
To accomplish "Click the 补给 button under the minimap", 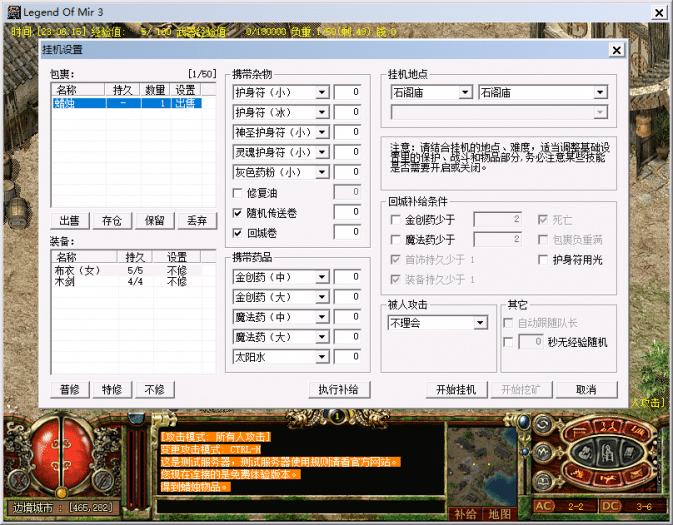I will (465, 514).
